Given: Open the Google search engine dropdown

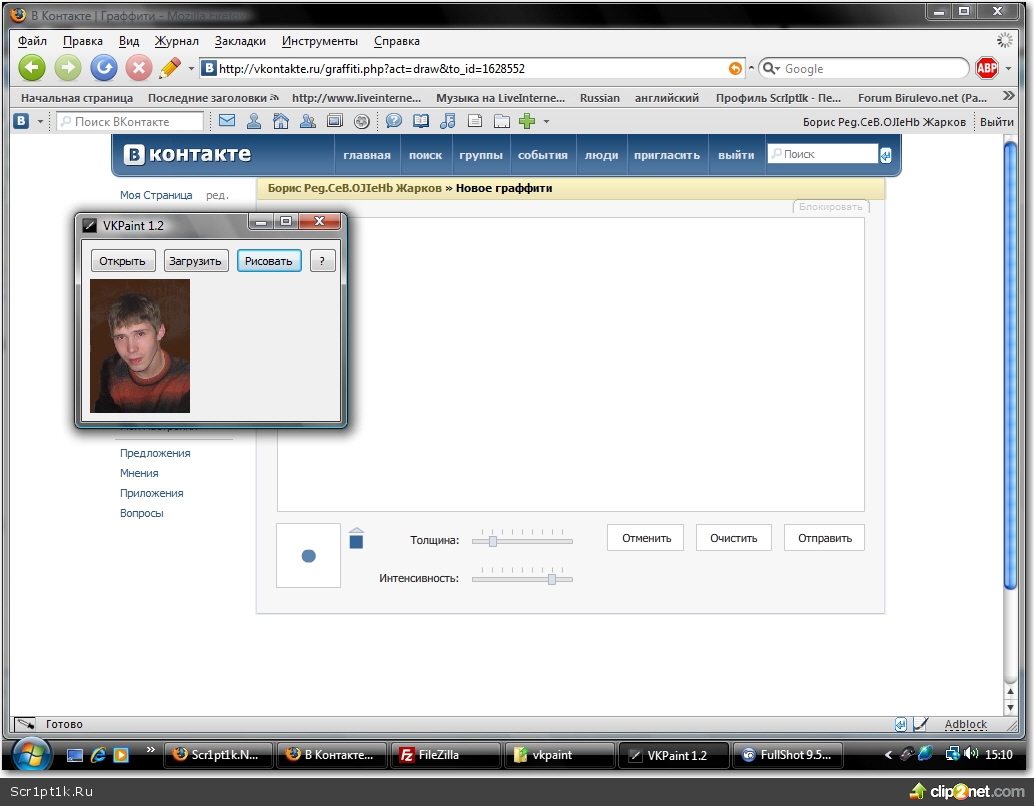Looking at the screenshot, I should pyautogui.click(x=770, y=69).
